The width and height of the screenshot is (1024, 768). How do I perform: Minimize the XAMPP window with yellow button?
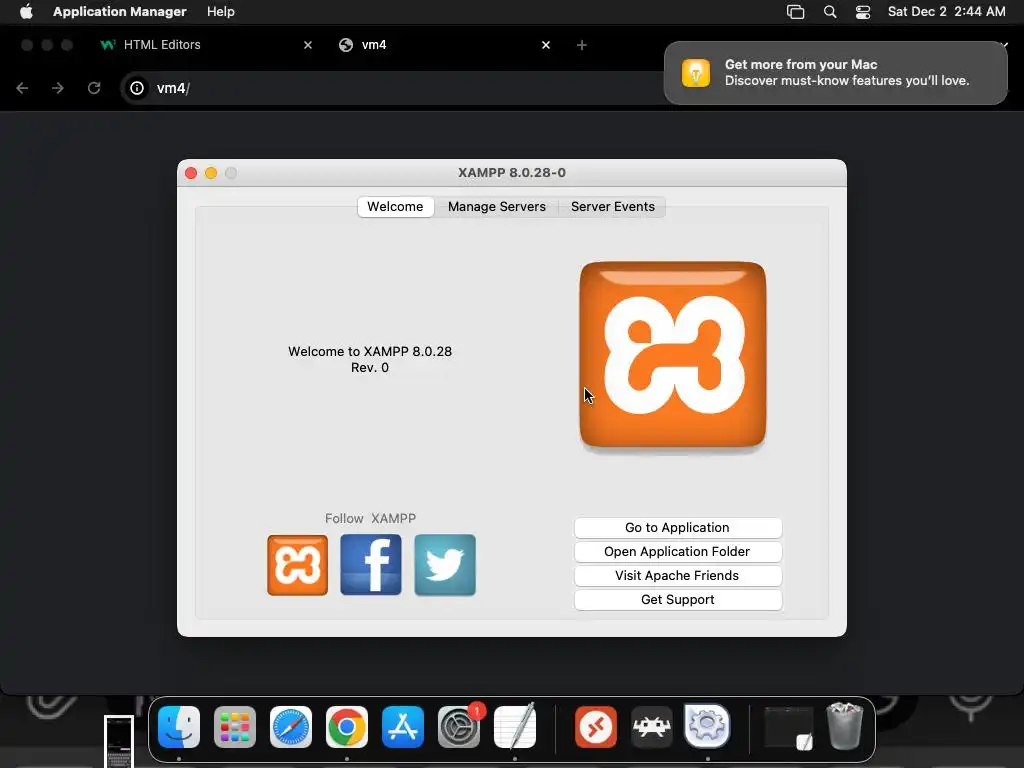click(211, 173)
